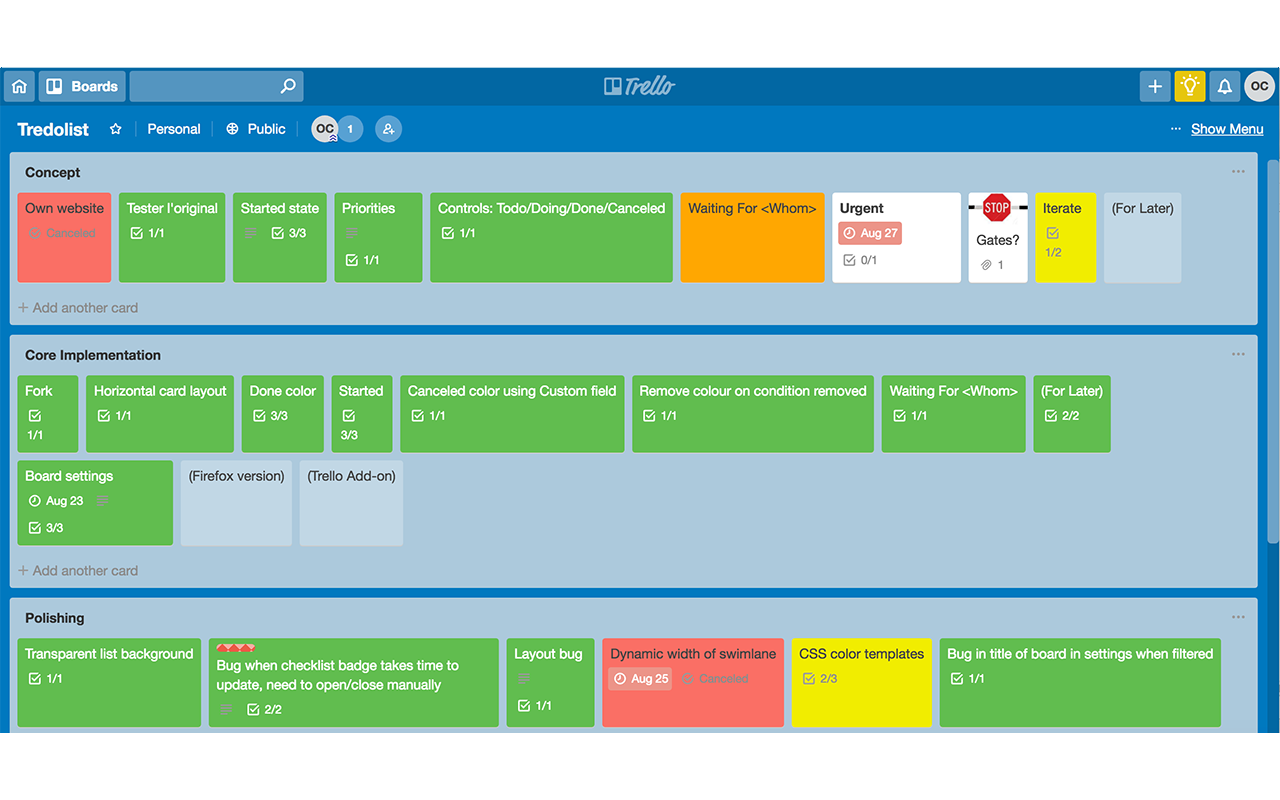Open the yellow lightbulb tips icon
1280x800 pixels.
click(x=1190, y=86)
